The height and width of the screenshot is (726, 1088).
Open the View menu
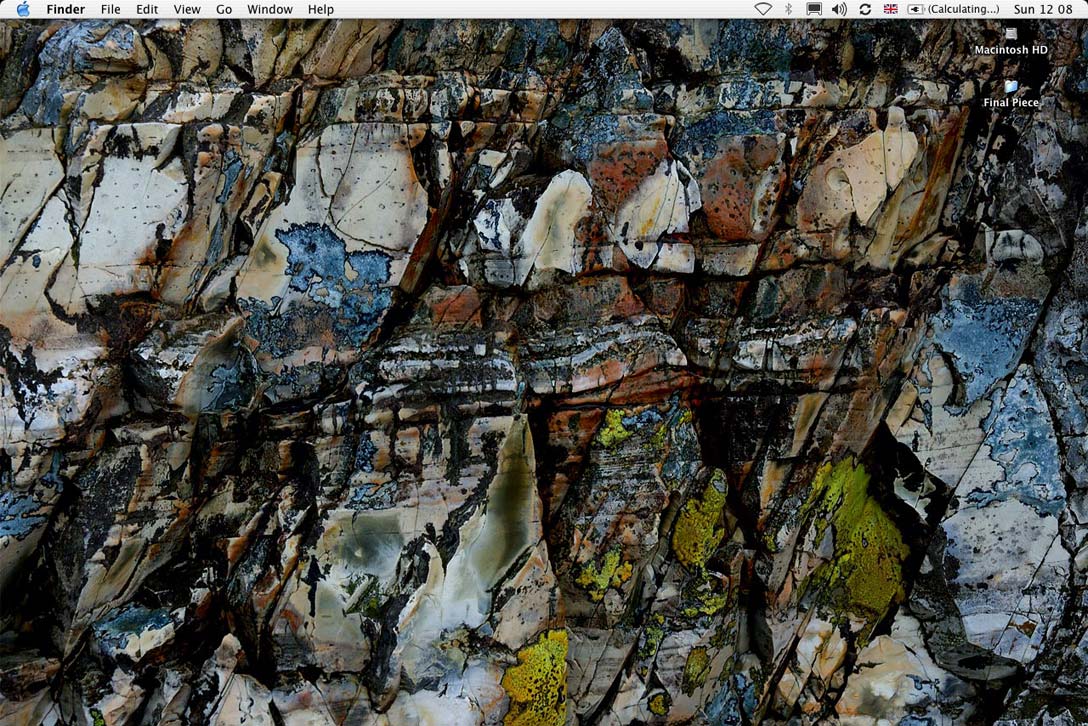coord(187,9)
